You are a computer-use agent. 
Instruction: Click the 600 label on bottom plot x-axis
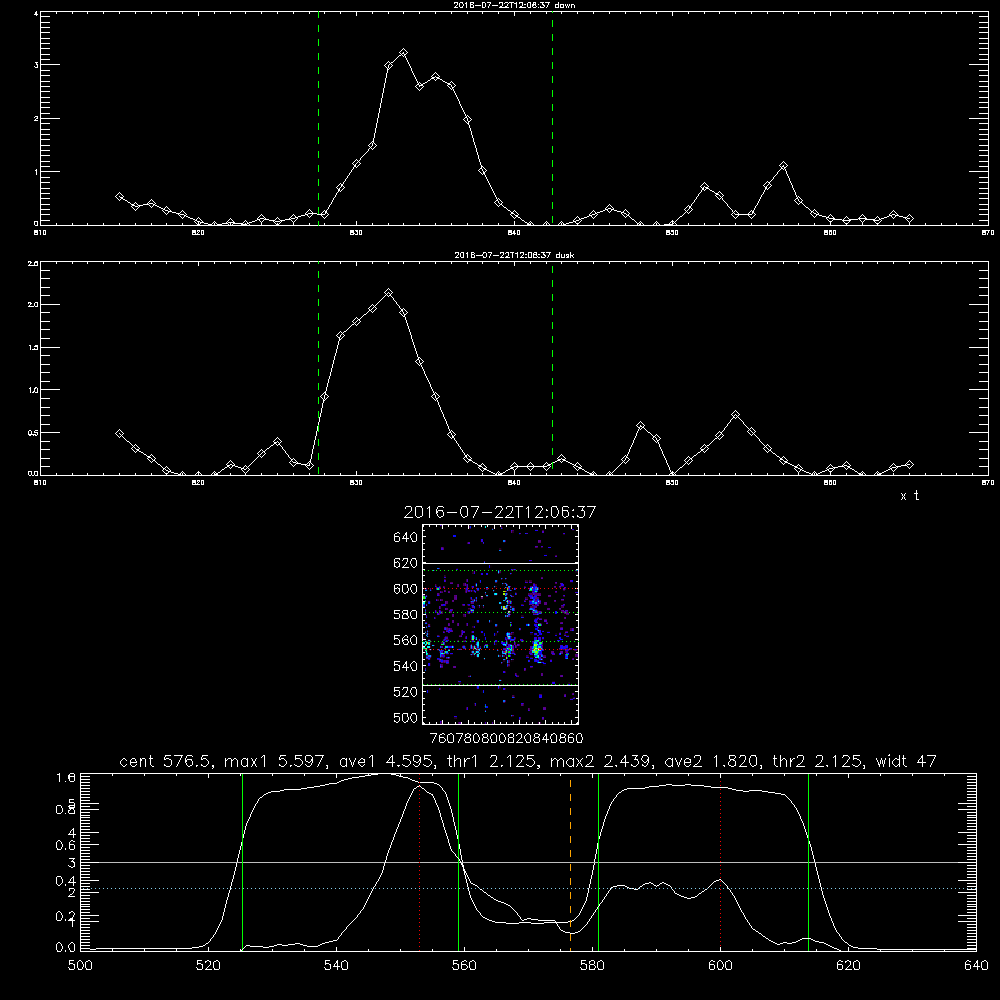(721, 966)
